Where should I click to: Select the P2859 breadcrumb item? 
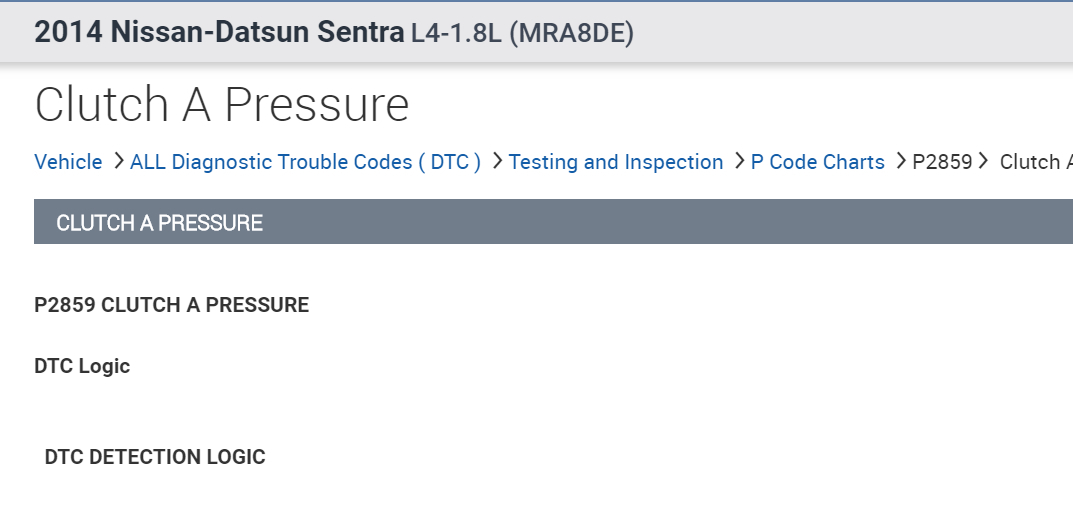[x=942, y=162]
